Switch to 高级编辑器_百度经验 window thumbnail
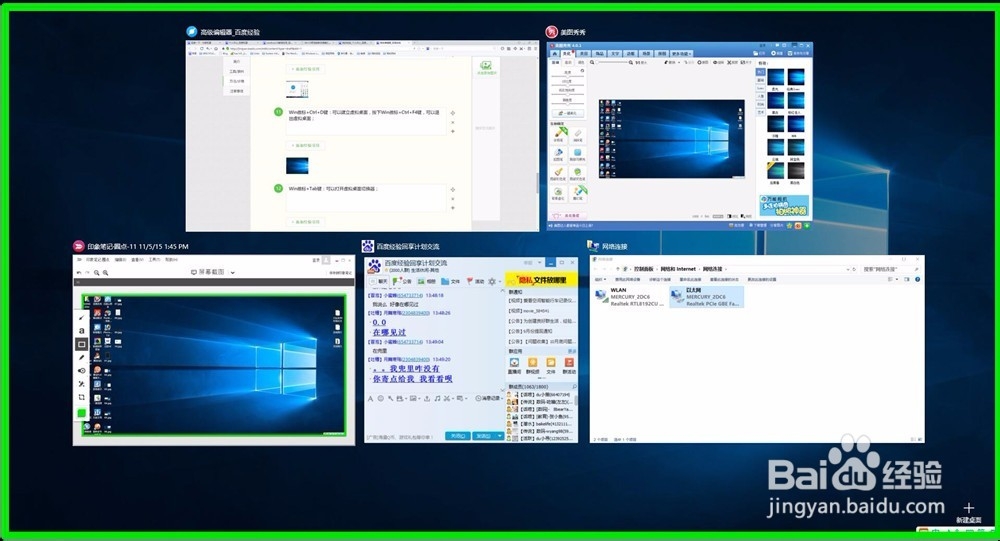 [362, 135]
